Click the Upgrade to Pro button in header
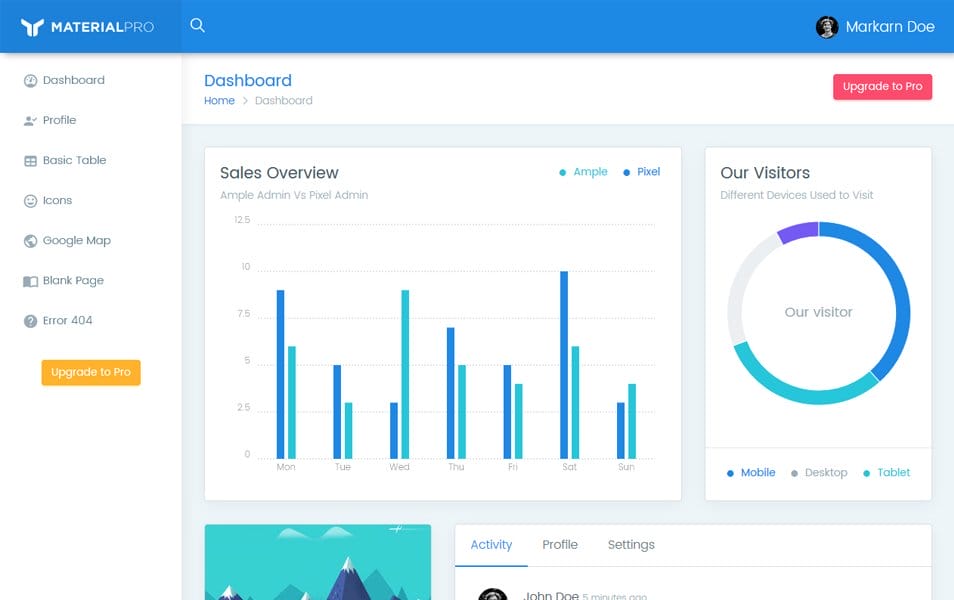 (882, 86)
